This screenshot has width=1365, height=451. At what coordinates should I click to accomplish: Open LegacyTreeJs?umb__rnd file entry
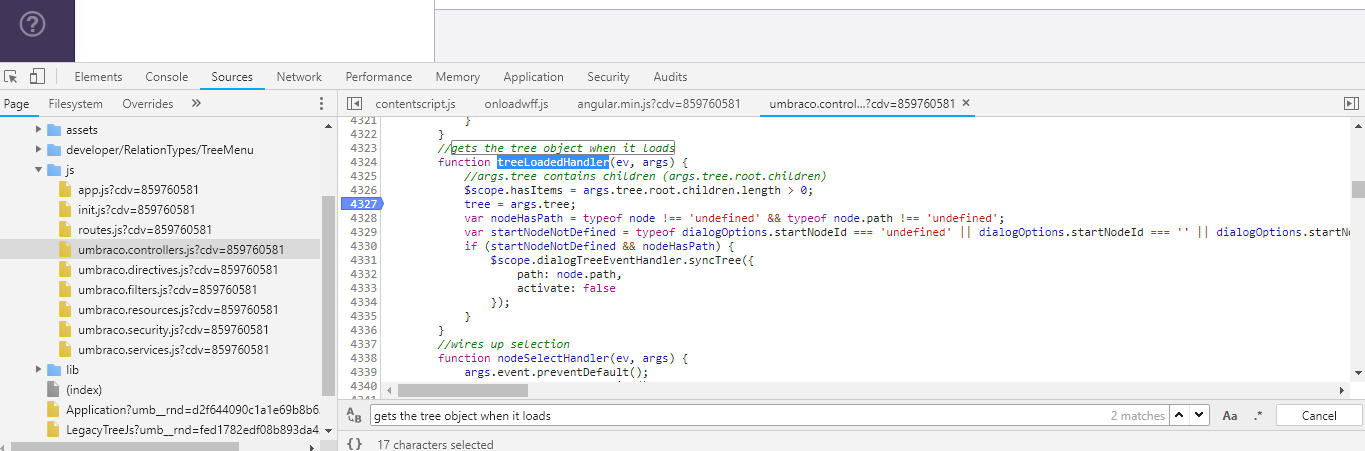pos(192,430)
